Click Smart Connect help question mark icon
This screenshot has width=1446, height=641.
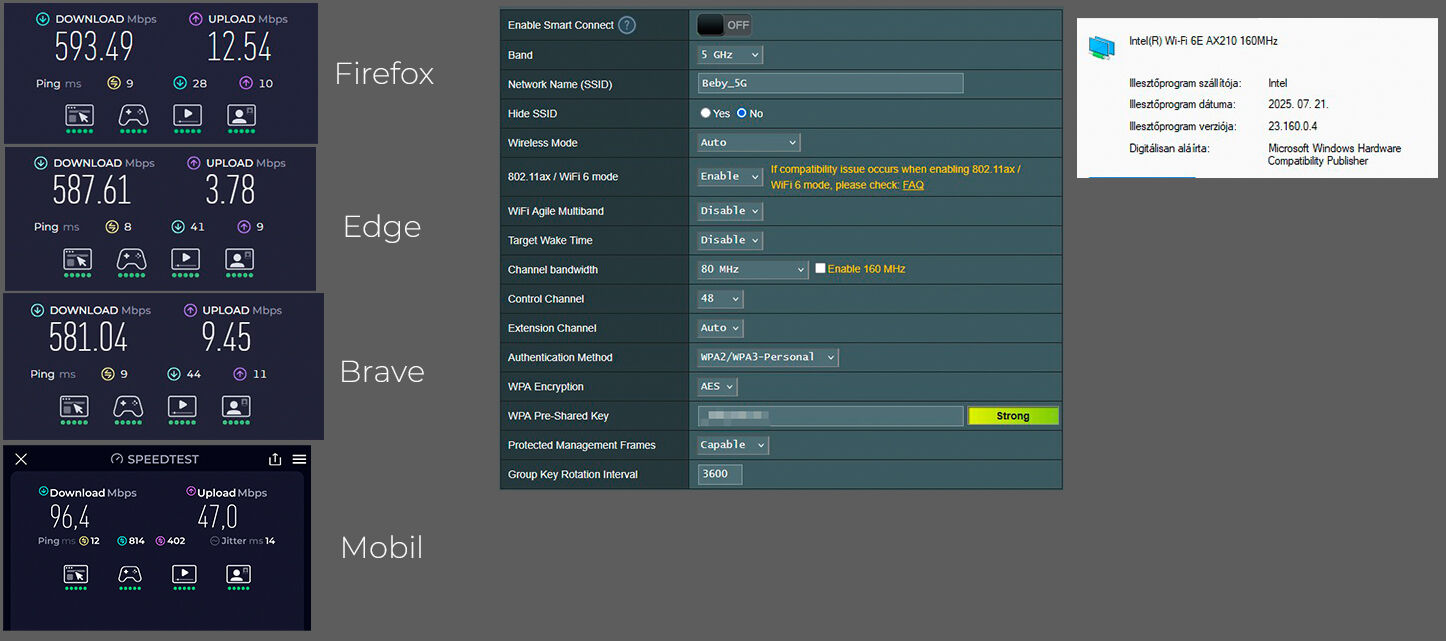coord(627,25)
